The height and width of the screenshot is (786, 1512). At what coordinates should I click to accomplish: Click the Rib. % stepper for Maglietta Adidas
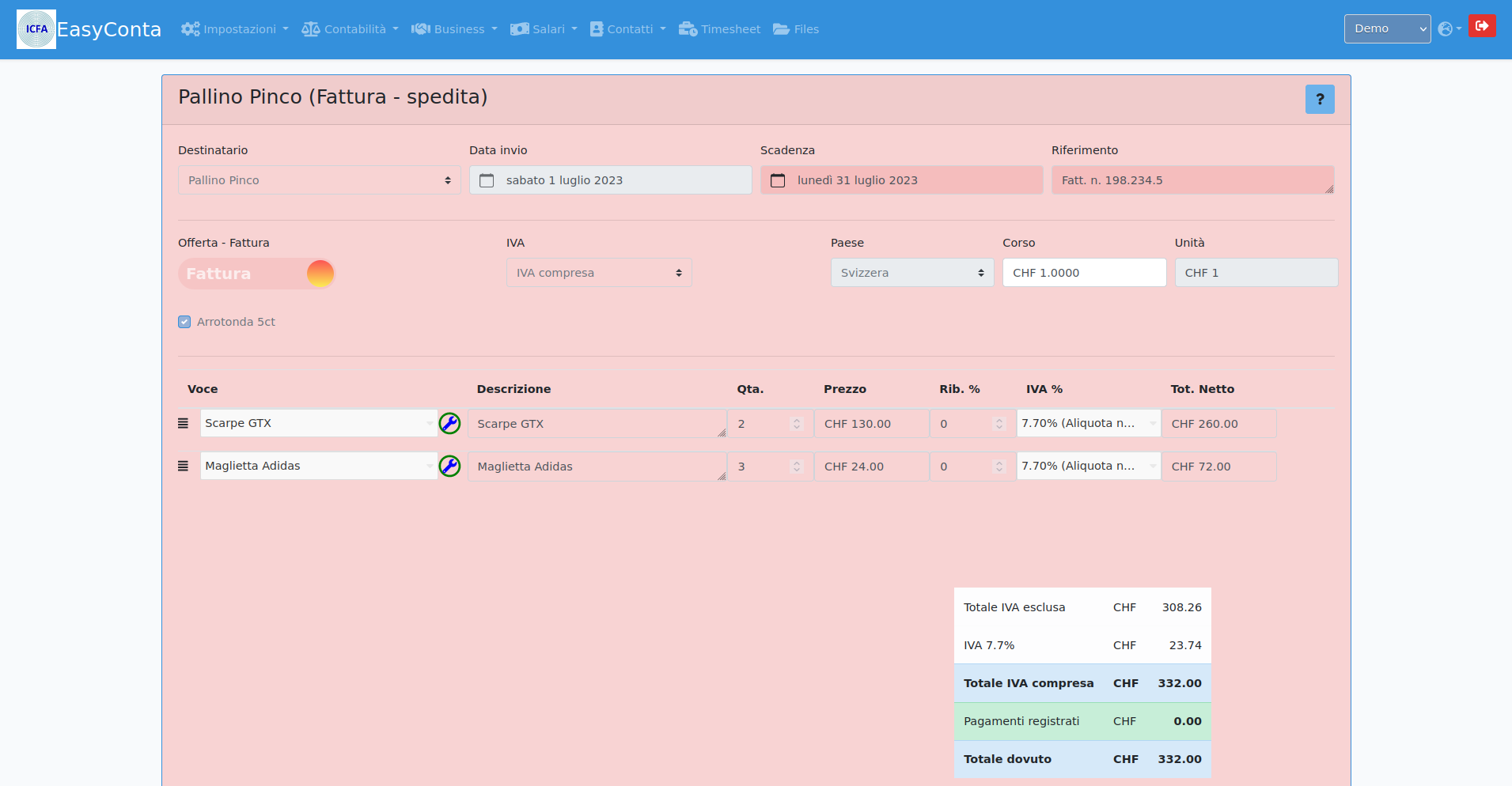coord(999,467)
